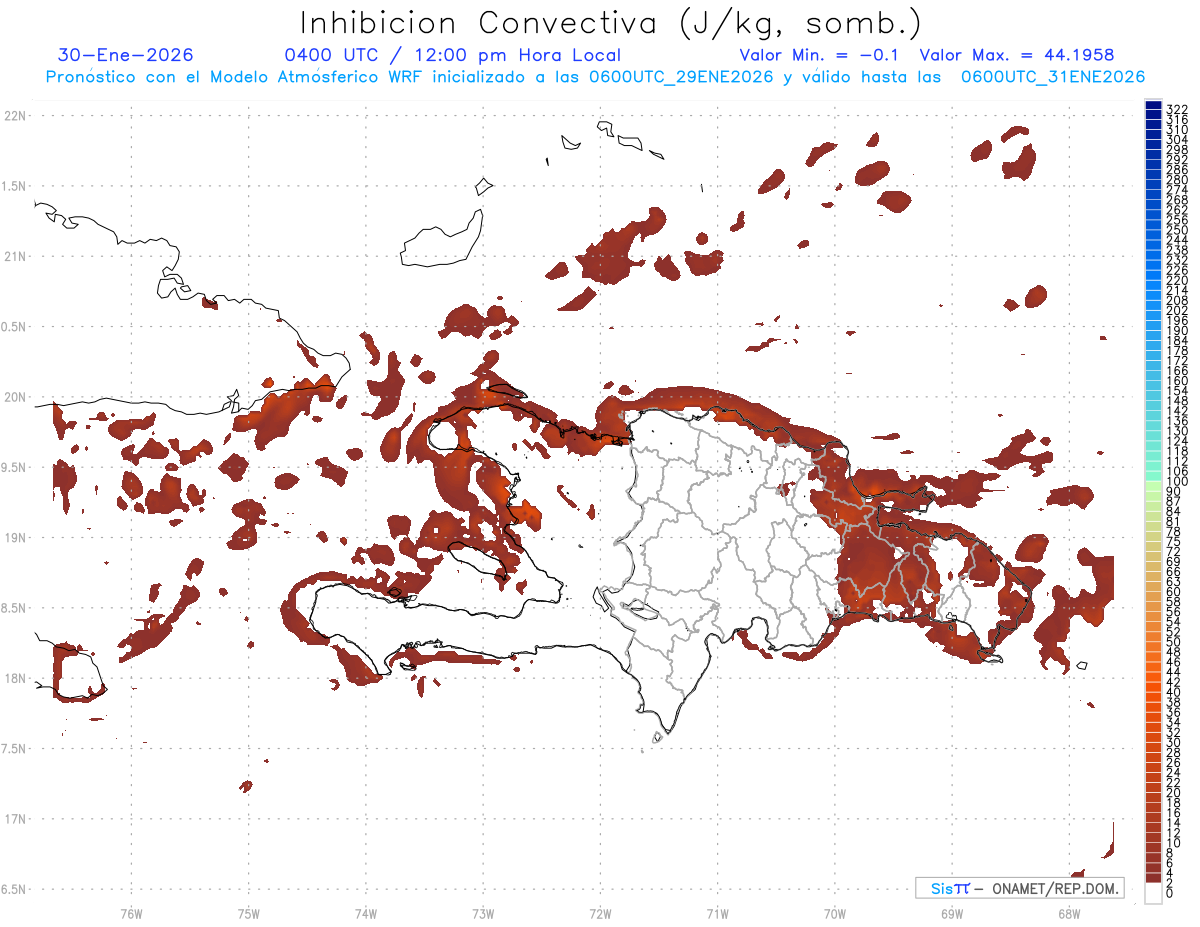
Task: Click the '22N' latitude label
Action: point(15,116)
